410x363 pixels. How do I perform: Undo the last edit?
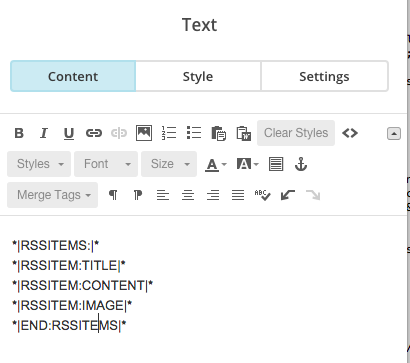(x=288, y=195)
